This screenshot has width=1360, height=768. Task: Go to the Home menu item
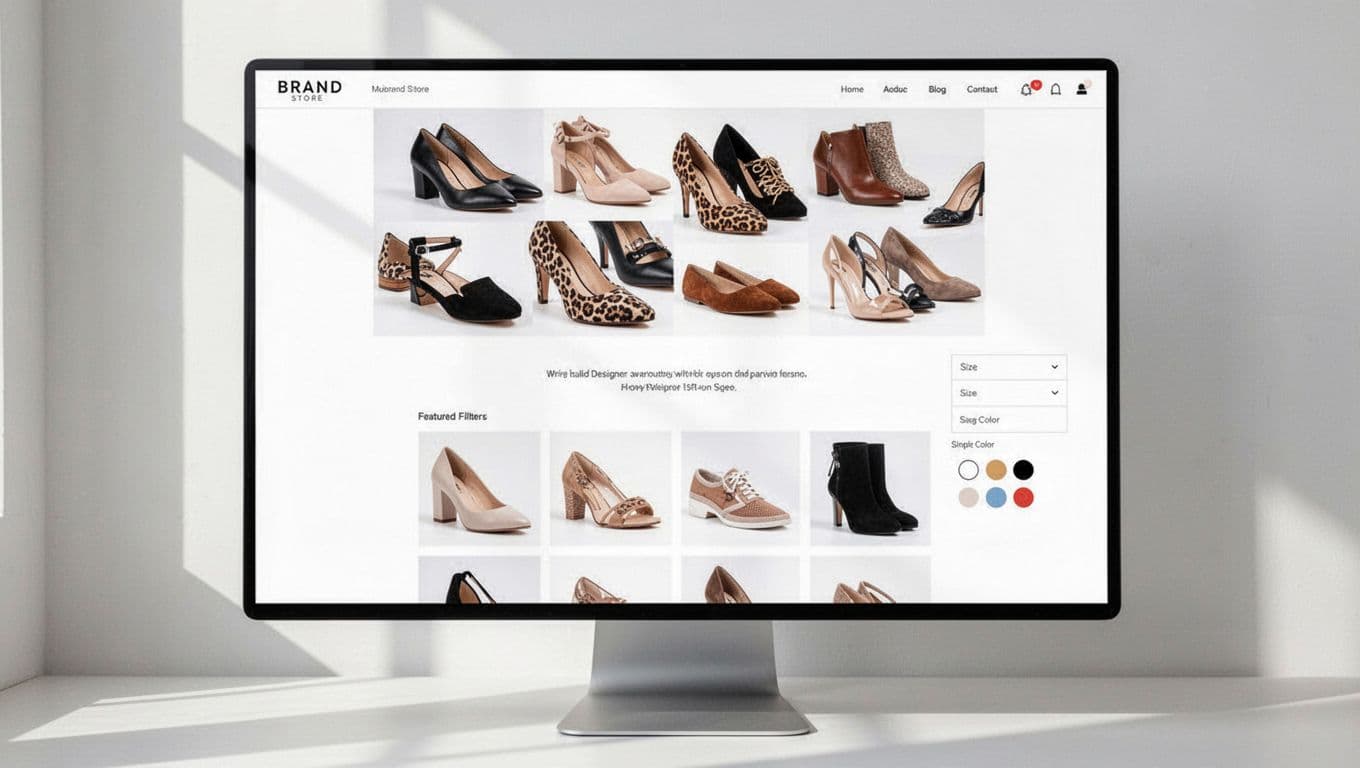coord(852,89)
